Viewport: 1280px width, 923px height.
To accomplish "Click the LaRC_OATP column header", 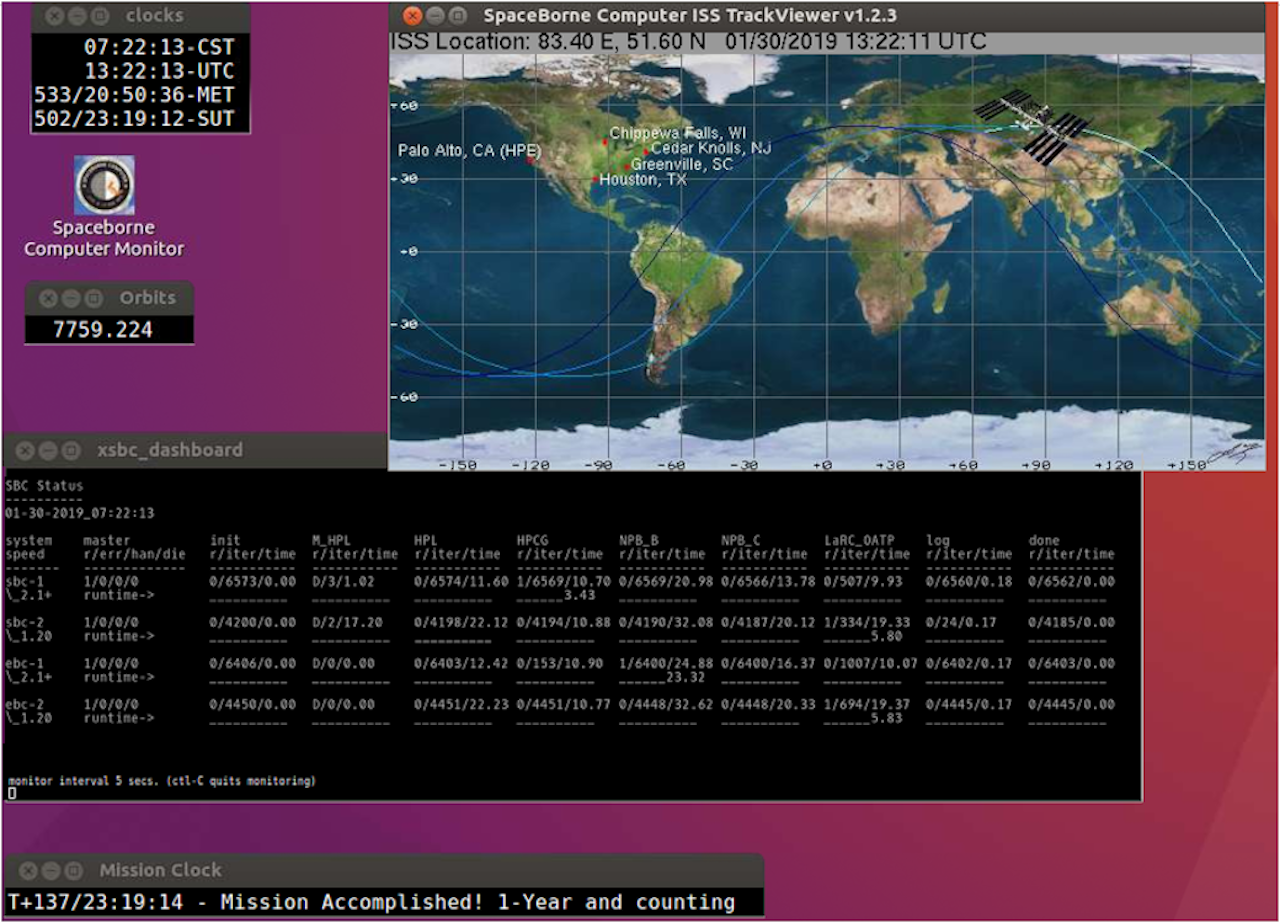I will 859,540.
